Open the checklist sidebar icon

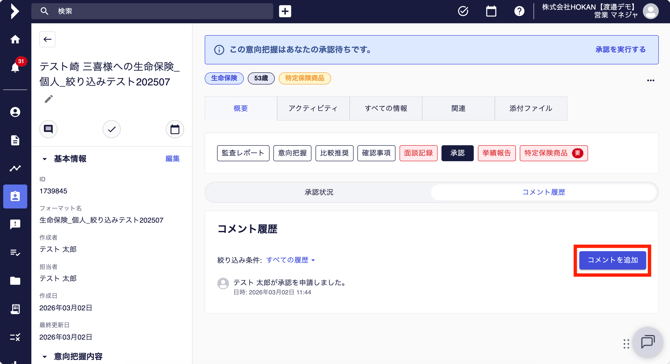pos(15,252)
